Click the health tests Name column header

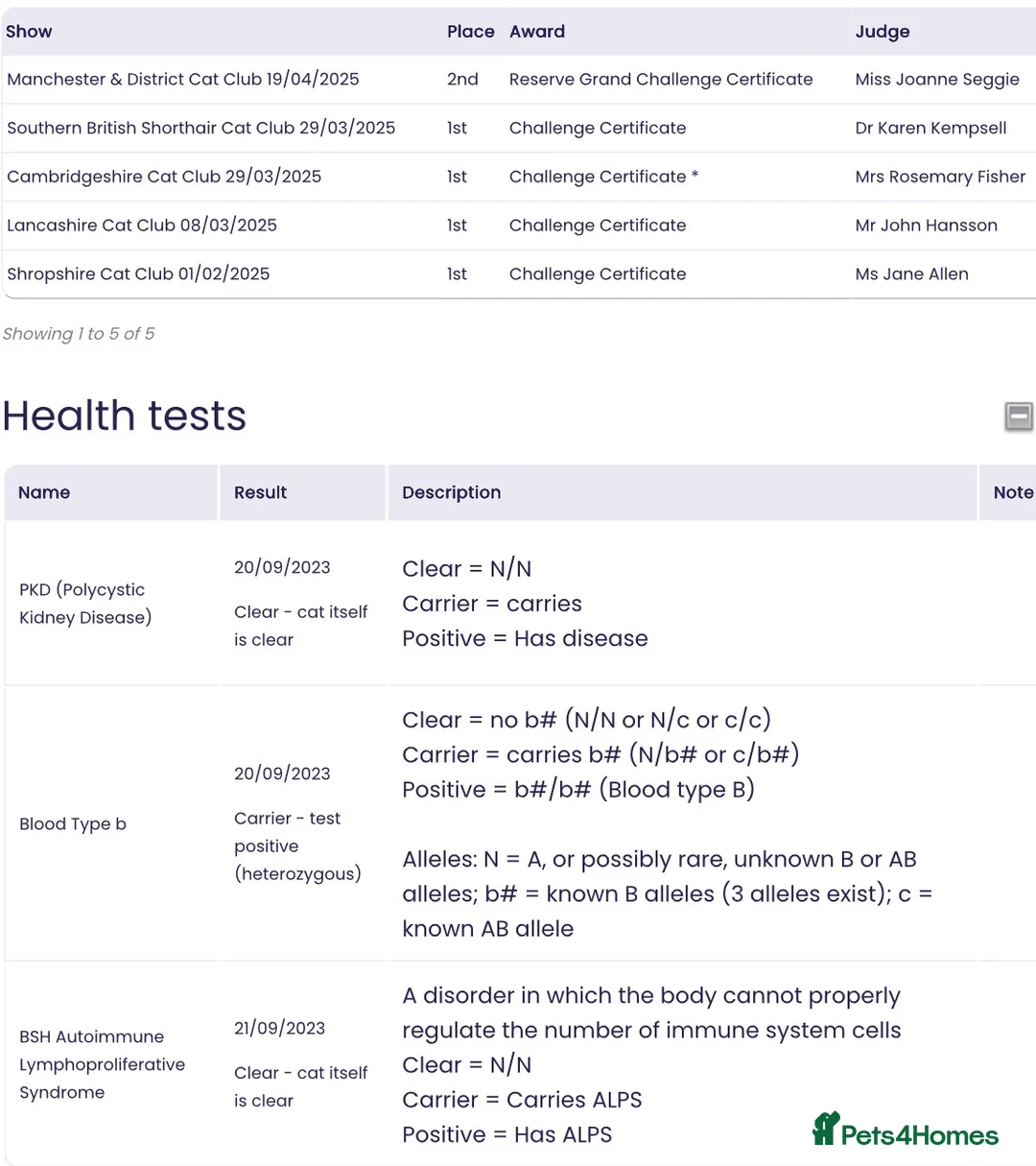pyautogui.click(x=44, y=493)
